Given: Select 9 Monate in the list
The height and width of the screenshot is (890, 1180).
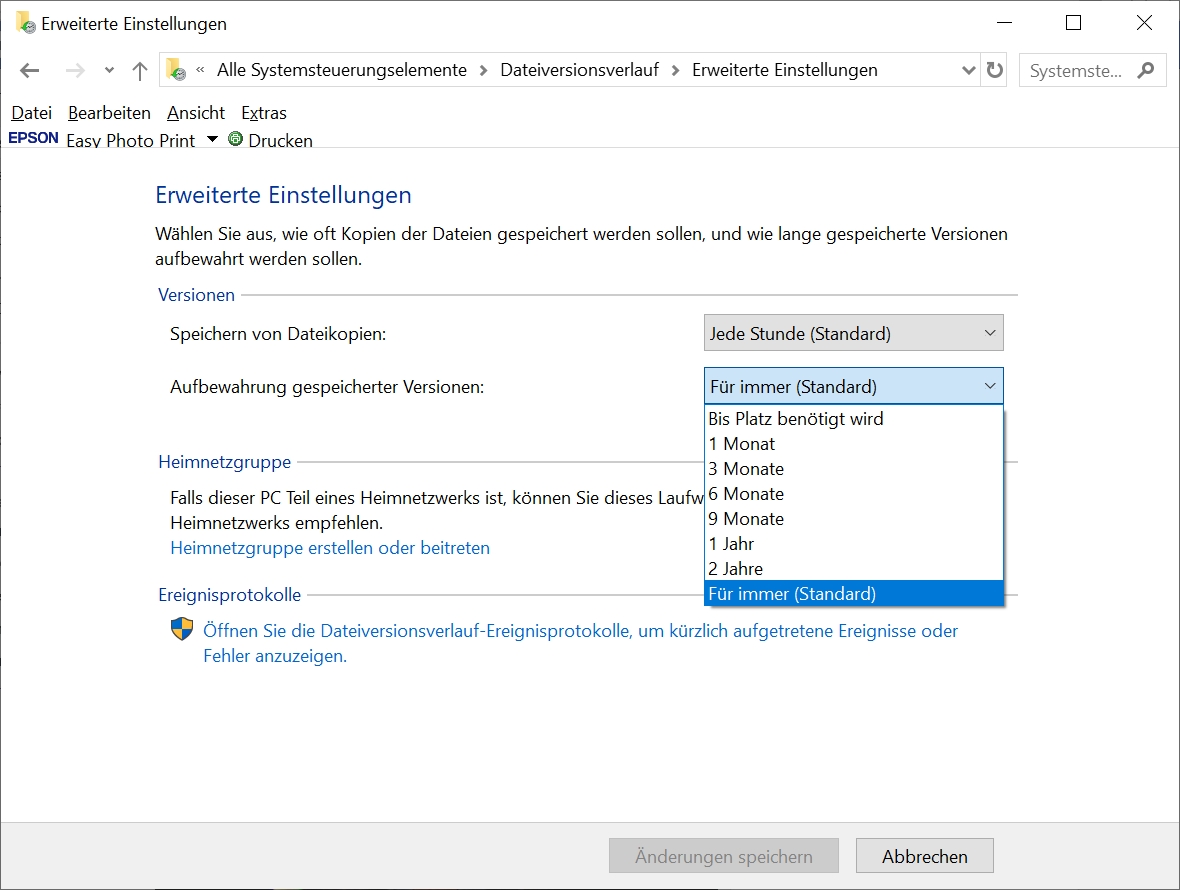Looking at the screenshot, I should [x=853, y=518].
